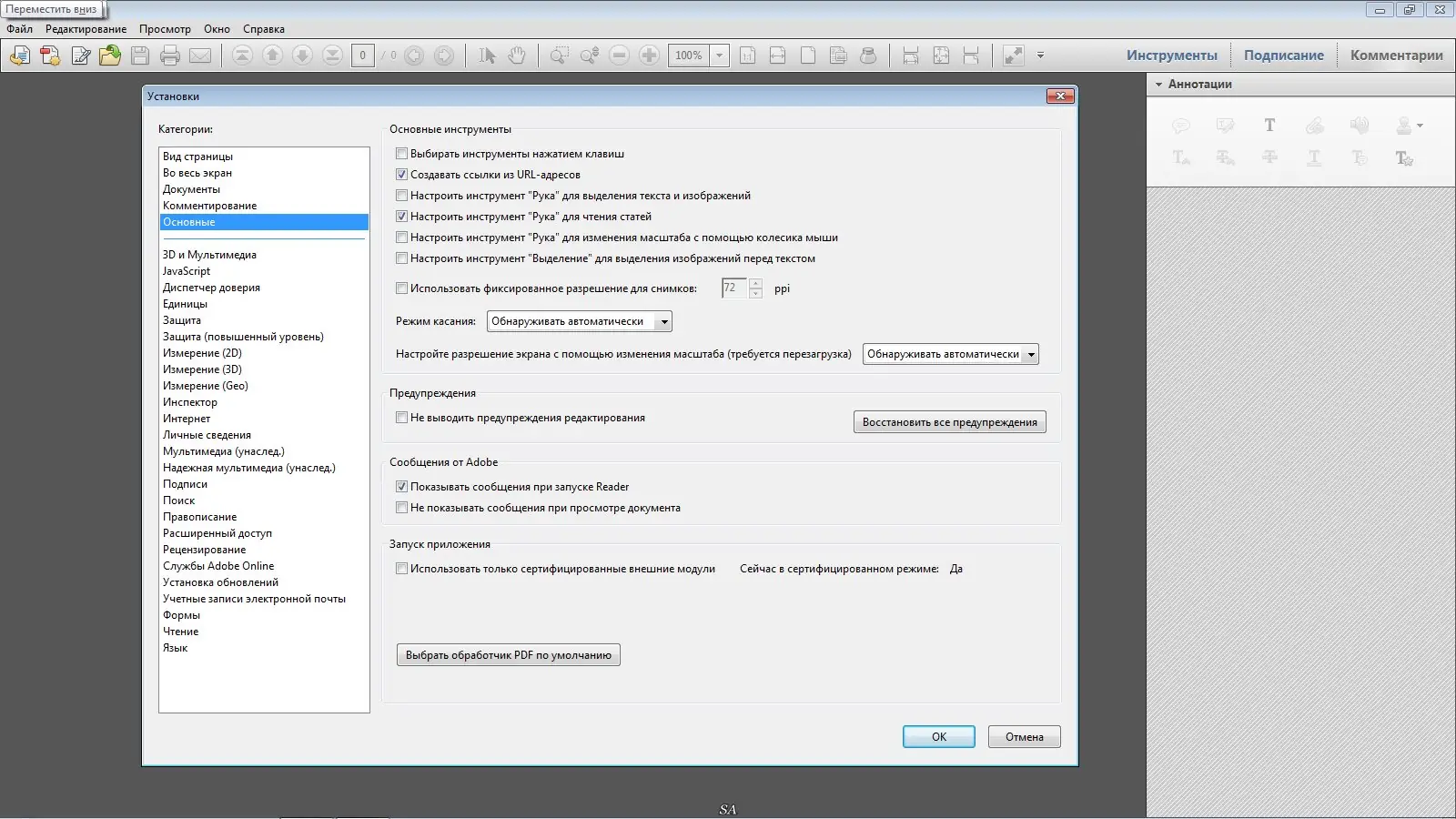The width and height of the screenshot is (1456, 819).
Task: Open the 'Просмотр' menu
Action: click(x=165, y=29)
